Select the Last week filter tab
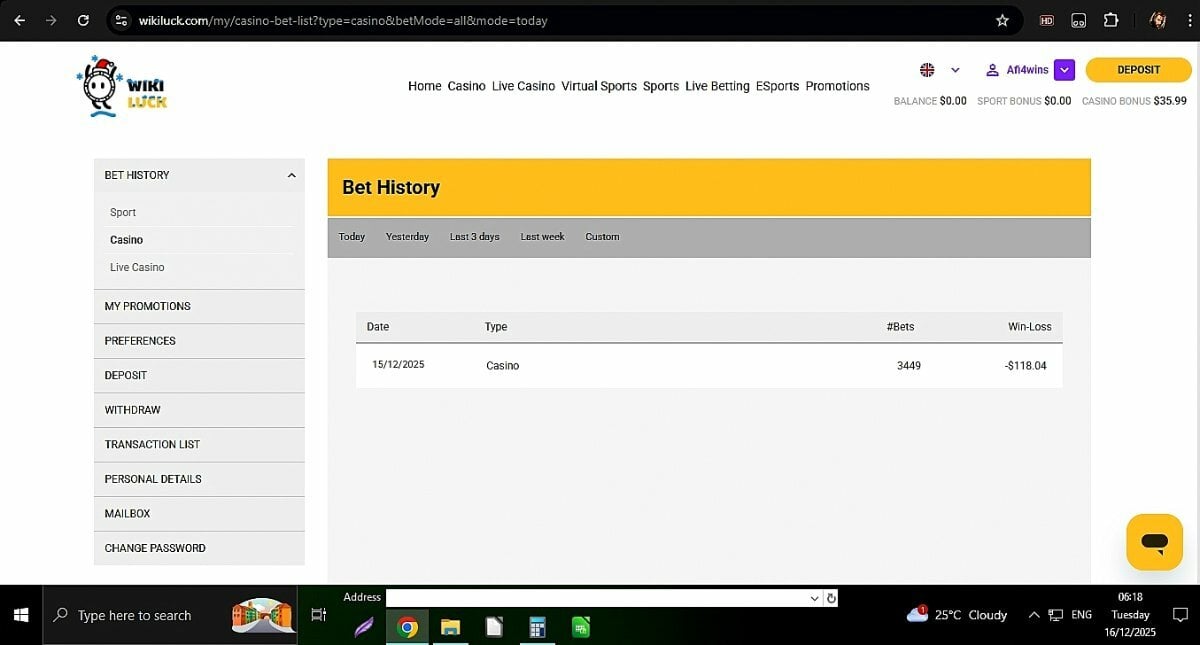Screen dimensions: 1200x645 [542, 237]
